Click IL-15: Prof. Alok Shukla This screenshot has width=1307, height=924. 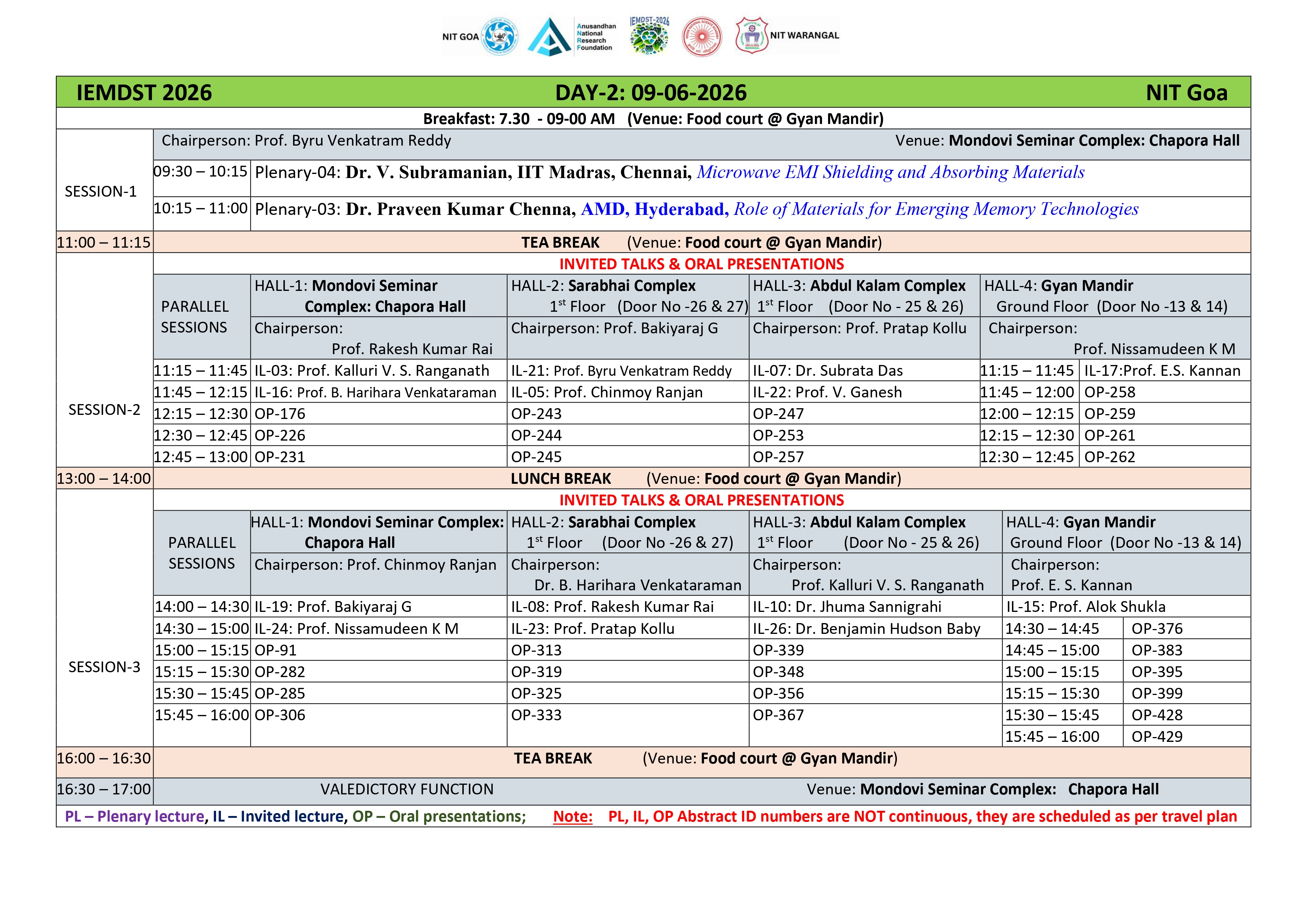[1086, 607]
